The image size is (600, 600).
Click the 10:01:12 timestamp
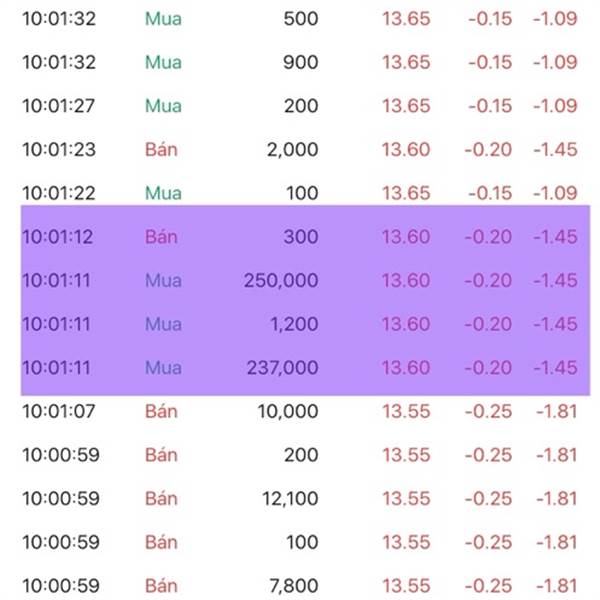57,237
